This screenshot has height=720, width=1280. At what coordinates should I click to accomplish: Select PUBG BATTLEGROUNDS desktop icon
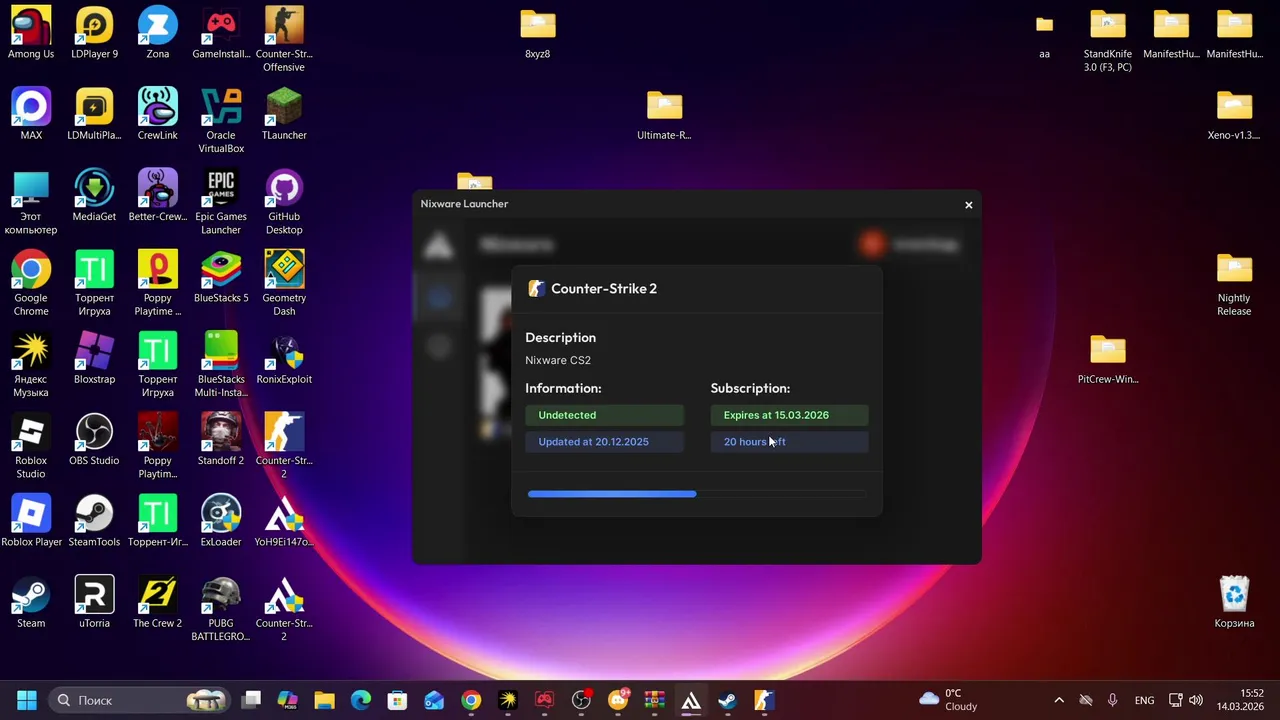(221, 608)
